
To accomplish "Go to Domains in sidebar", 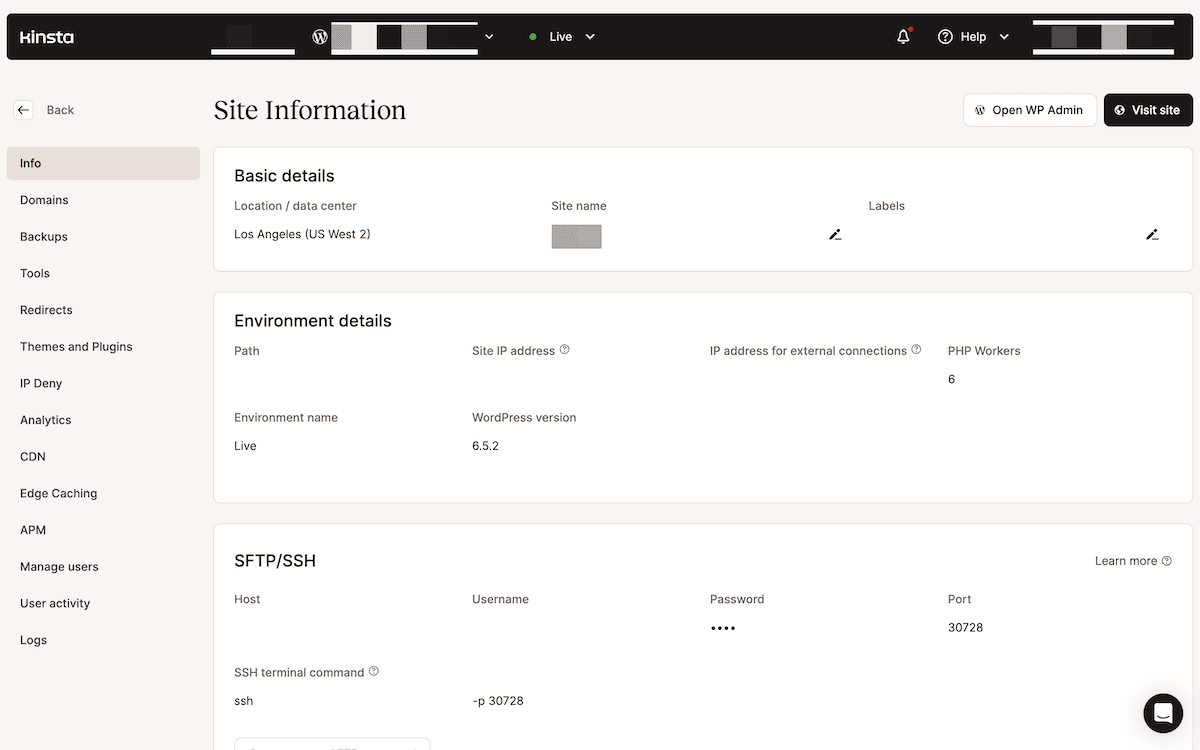I will 103,200.
